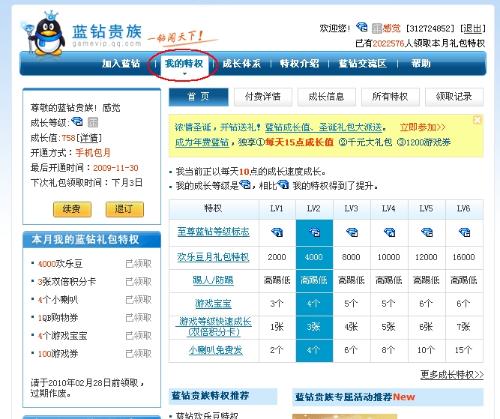Click the LV4 diamond level icon
The width and height of the screenshot is (500, 419).
pyautogui.click(x=389, y=232)
